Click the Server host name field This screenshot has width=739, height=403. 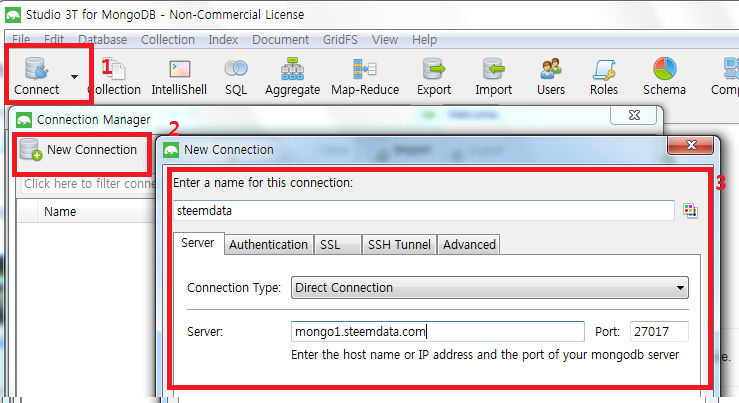tap(437, 331)
